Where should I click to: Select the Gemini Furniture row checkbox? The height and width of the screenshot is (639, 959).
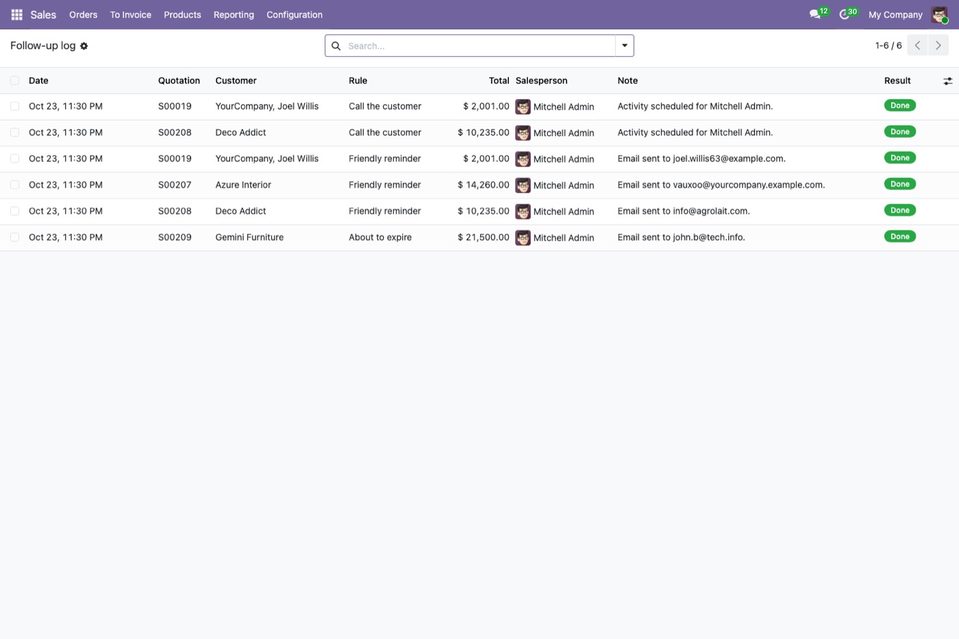click(x=15, y=237)
